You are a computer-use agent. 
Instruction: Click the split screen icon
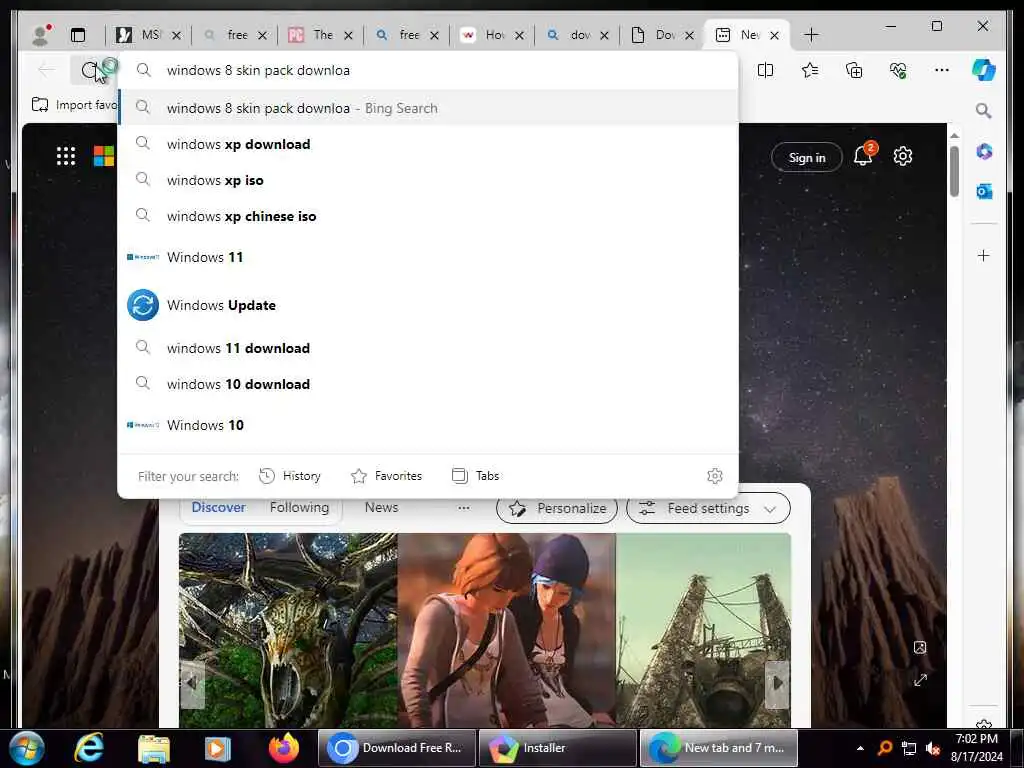point(765,70)
